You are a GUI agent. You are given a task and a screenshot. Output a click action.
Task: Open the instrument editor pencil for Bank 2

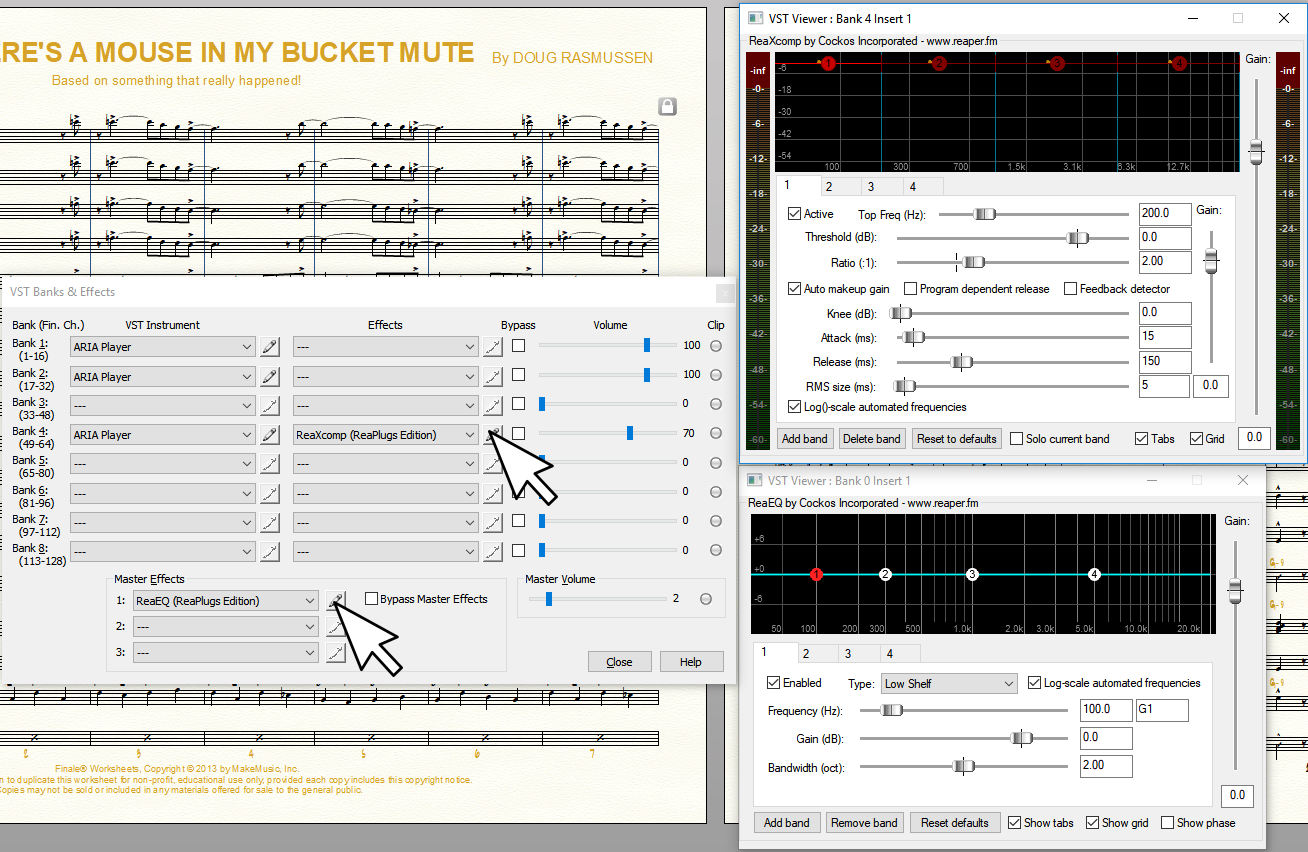coord(269,377)
